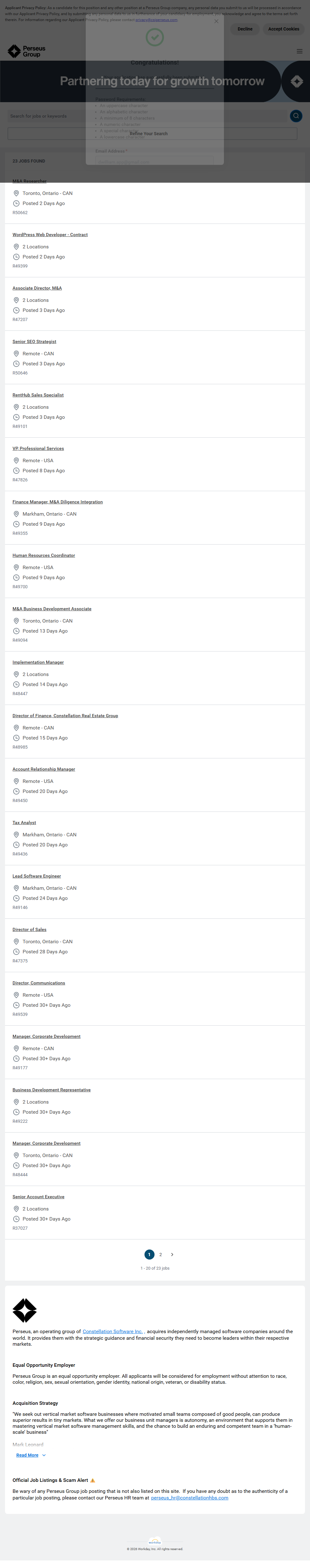Go to page 2 of results
The width and height of the screenshot is (310, 1568).
160,1255
